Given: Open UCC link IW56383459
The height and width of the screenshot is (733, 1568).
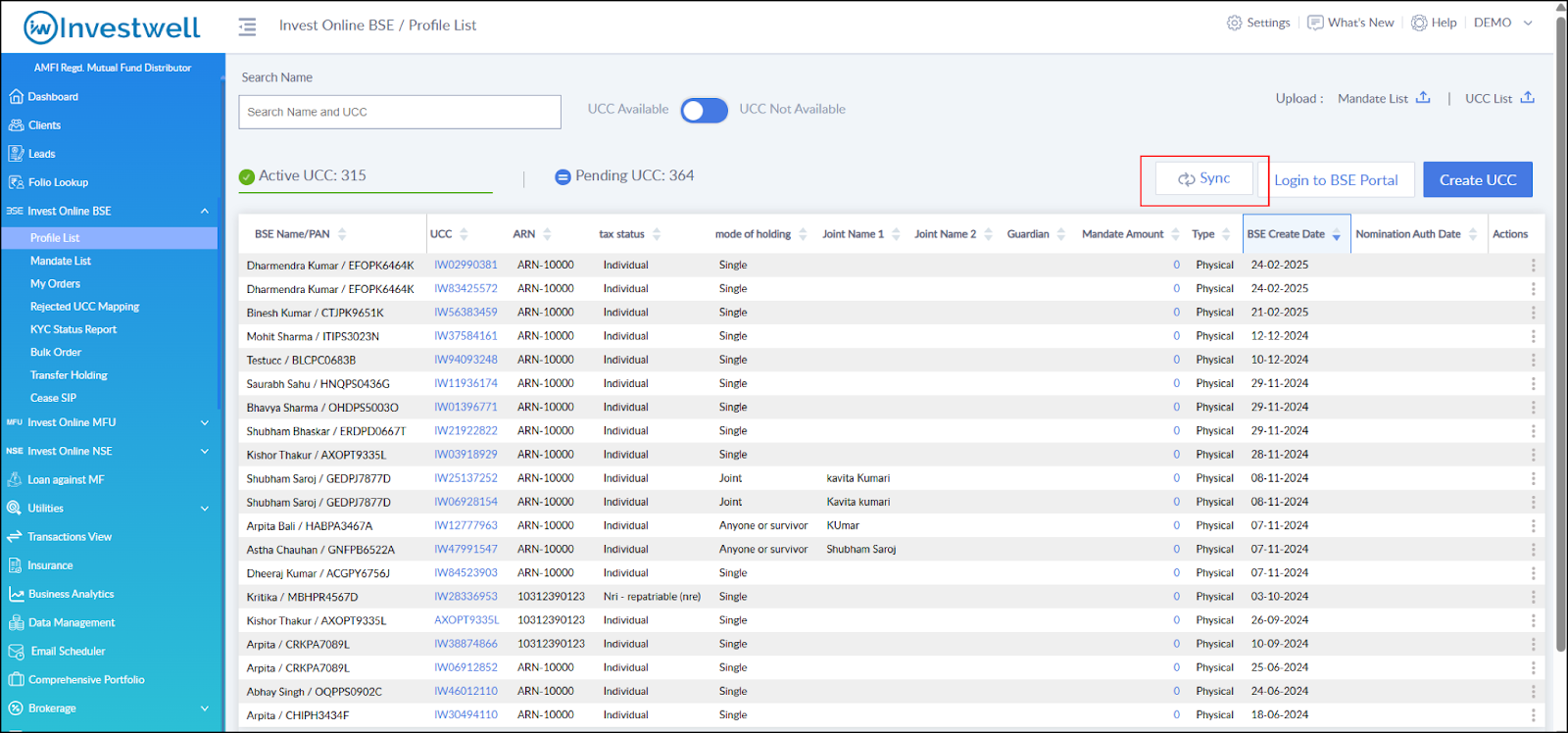Looking at the screenshot, I should [x=465, y=313].
